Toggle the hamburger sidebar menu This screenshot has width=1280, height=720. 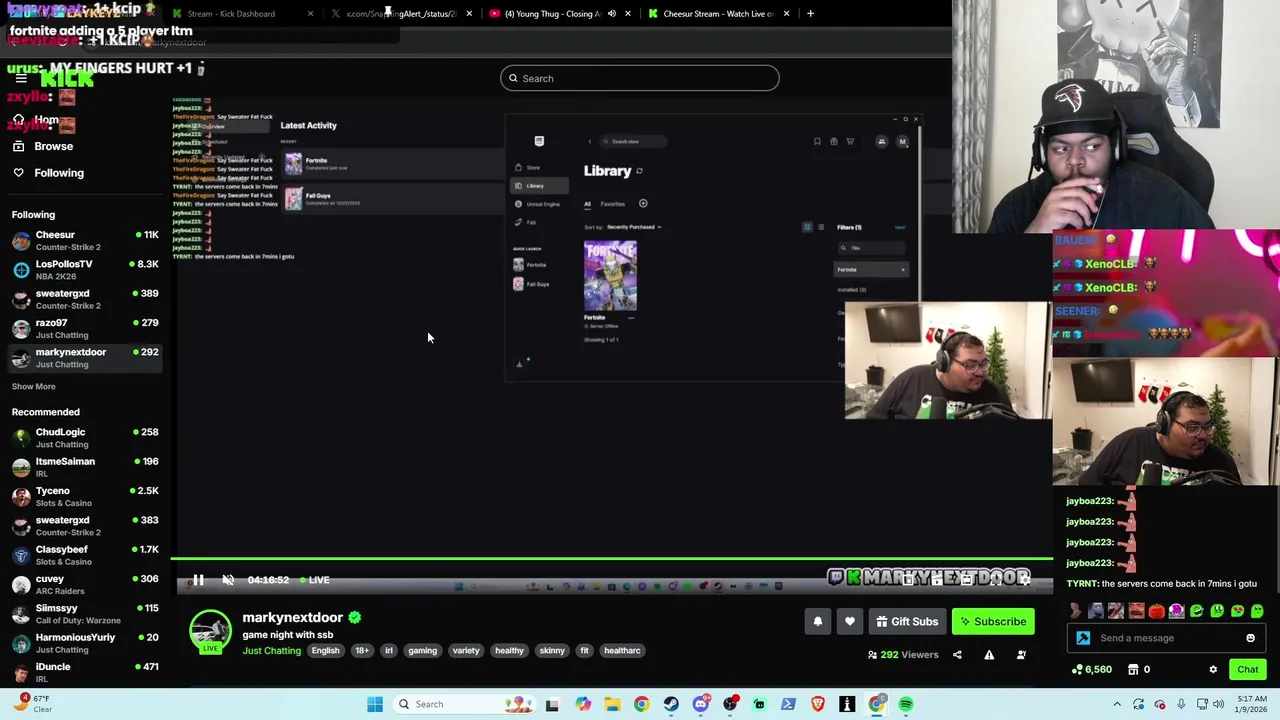tap(21, 78)
